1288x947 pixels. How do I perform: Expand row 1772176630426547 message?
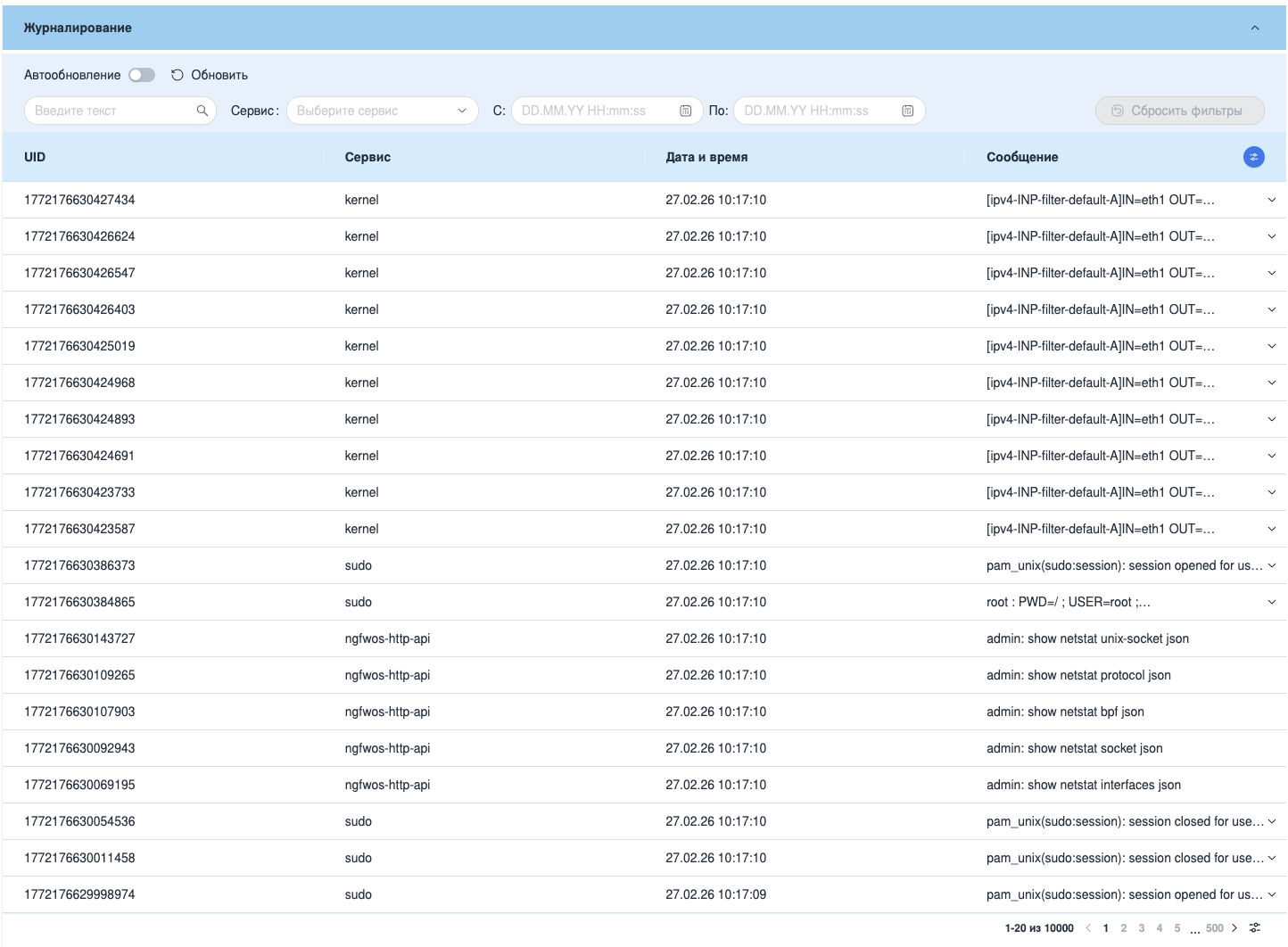tap(1272, 273)
